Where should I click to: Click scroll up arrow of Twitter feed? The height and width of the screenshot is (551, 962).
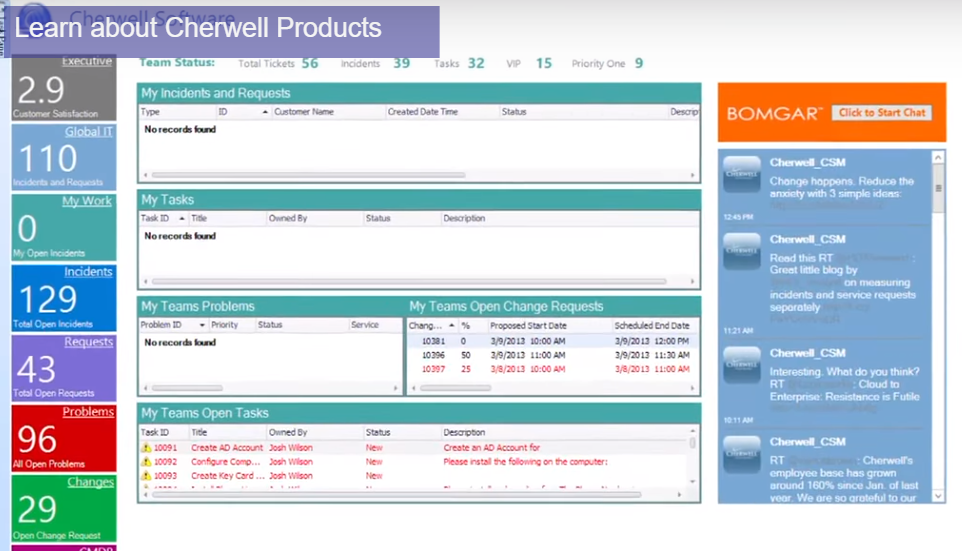[938, 158]
